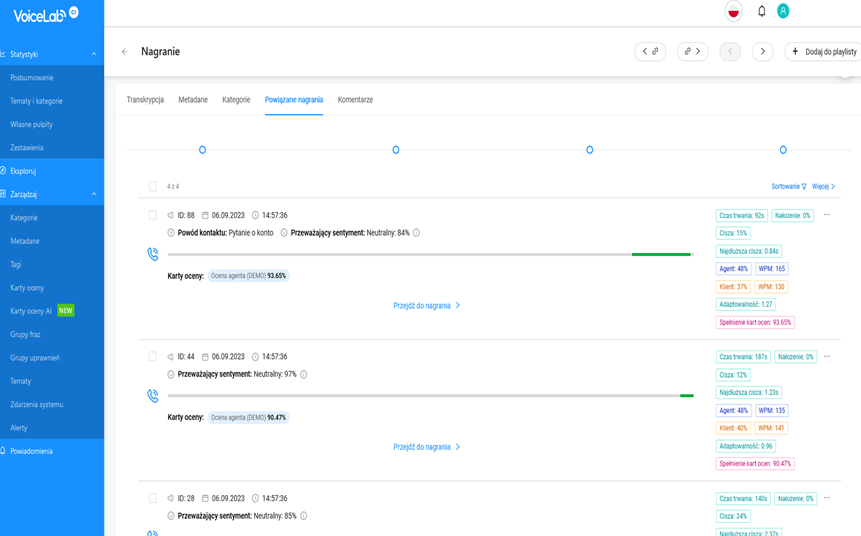Click the Adaptowalność: 1.27 tag

click(x=746, y=304)
